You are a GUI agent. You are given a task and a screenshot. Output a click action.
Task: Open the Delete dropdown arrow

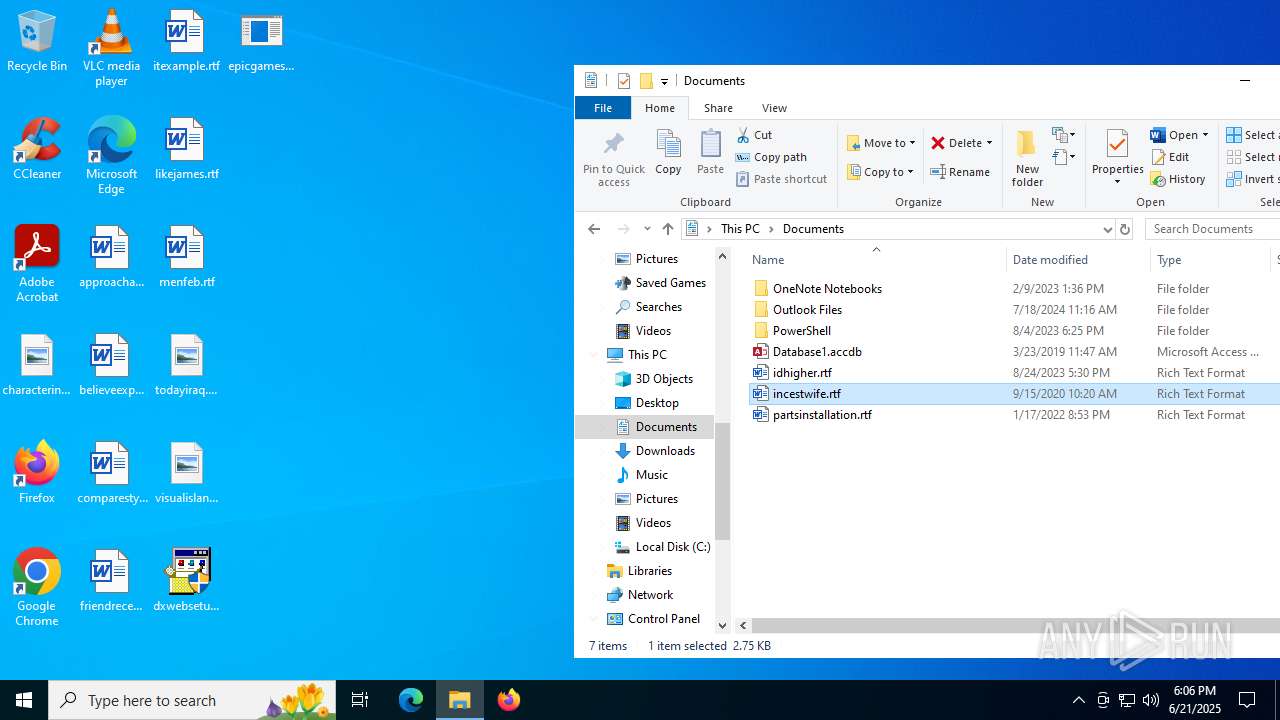point(989,143)
